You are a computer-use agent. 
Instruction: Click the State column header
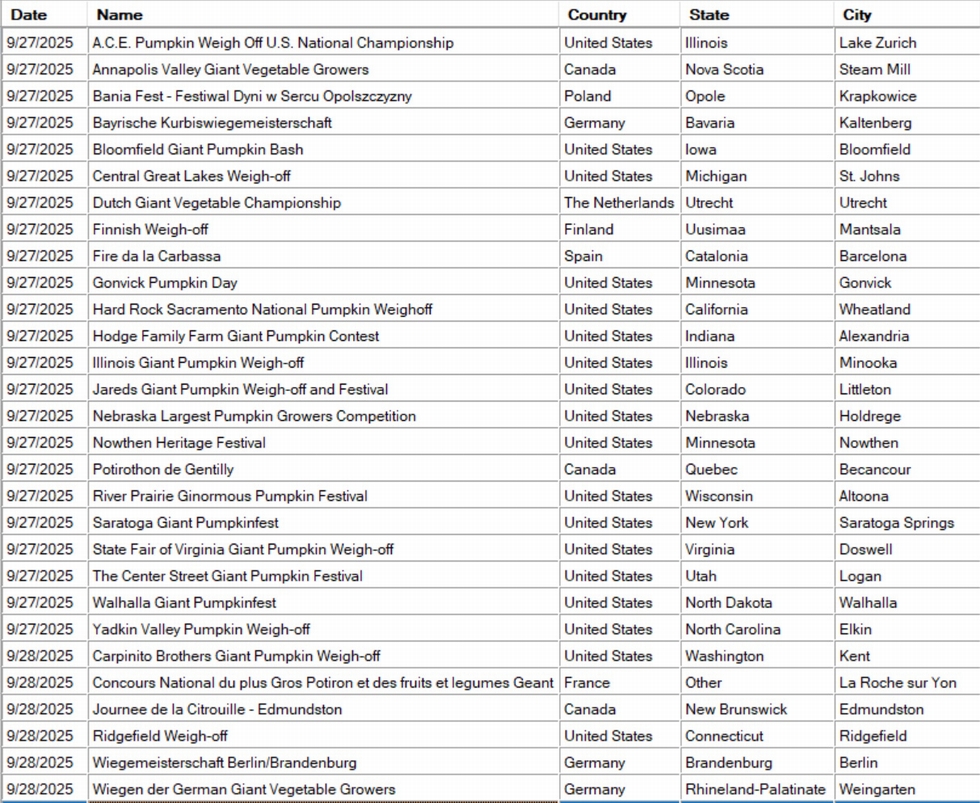708,15
